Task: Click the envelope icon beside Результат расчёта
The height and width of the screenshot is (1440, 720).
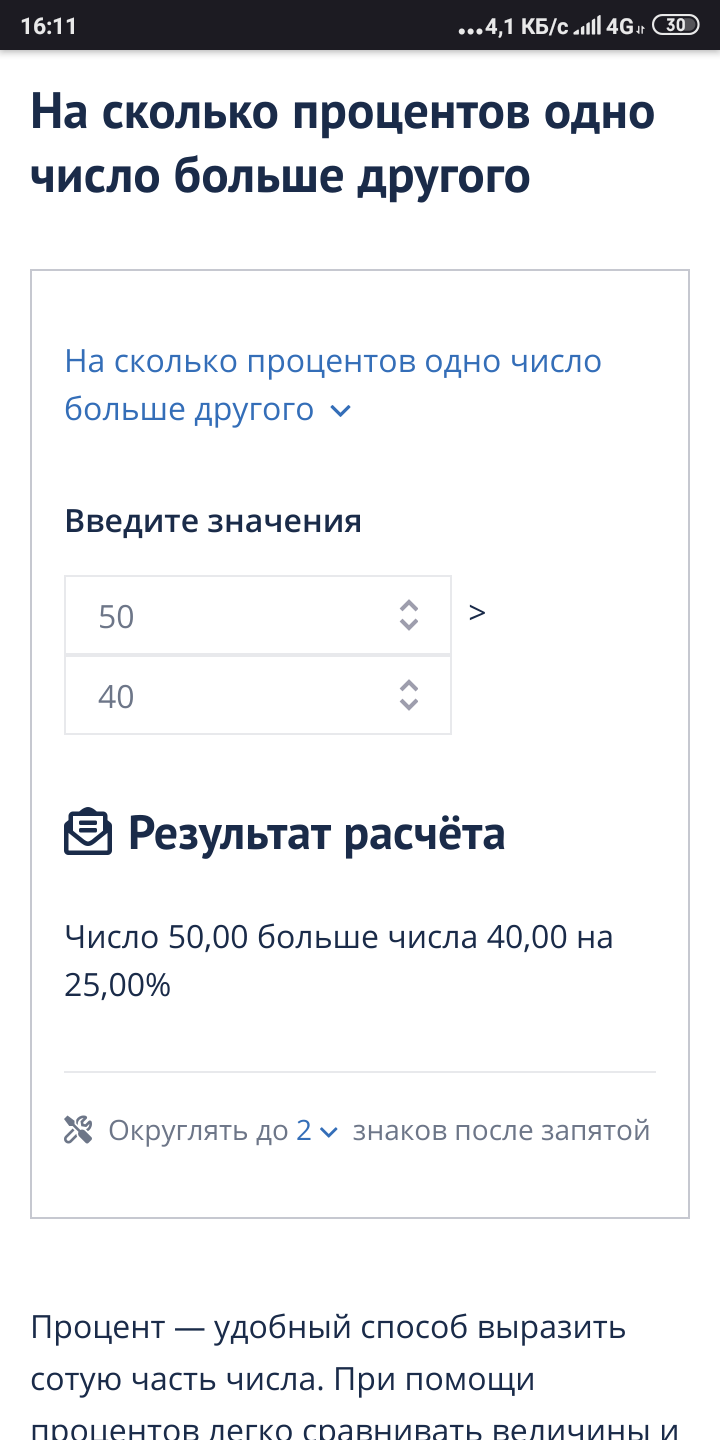Action: pyautogui.click(x=88, y=832)
